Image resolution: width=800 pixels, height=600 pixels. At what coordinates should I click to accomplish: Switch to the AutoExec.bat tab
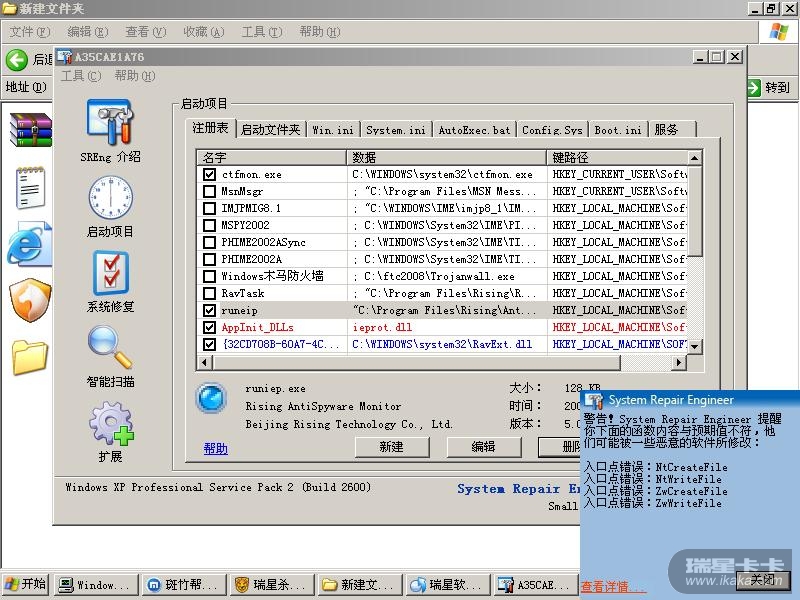pos(474,130)
